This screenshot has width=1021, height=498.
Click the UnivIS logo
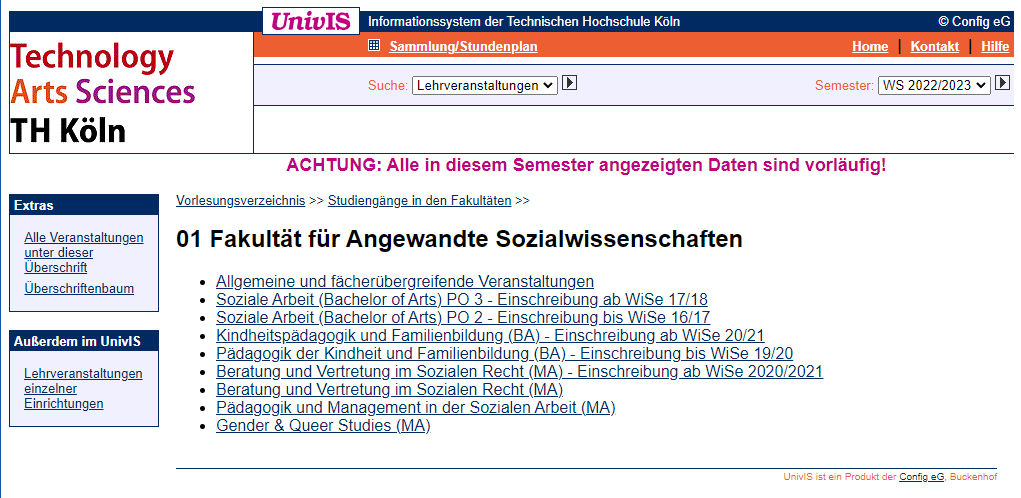coord(311,21)
